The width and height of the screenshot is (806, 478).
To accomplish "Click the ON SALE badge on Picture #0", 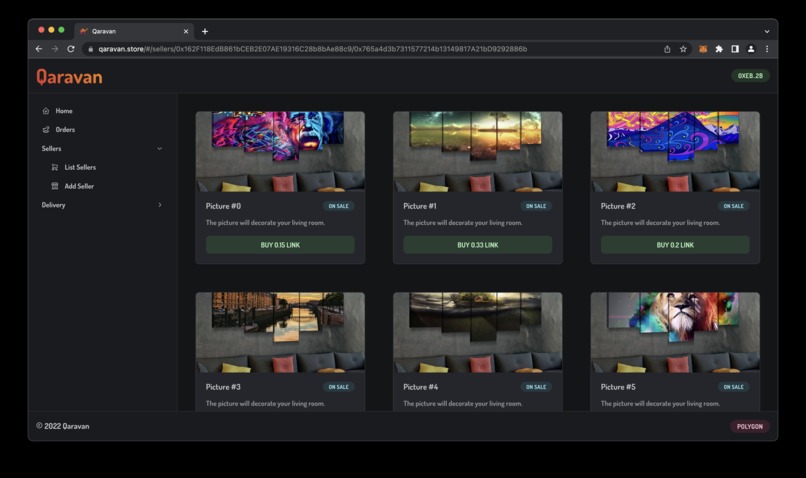I will click(339, 206).
